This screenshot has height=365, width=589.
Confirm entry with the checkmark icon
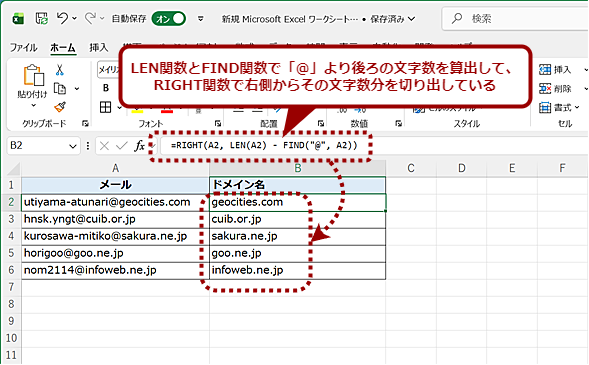(121, 146)
